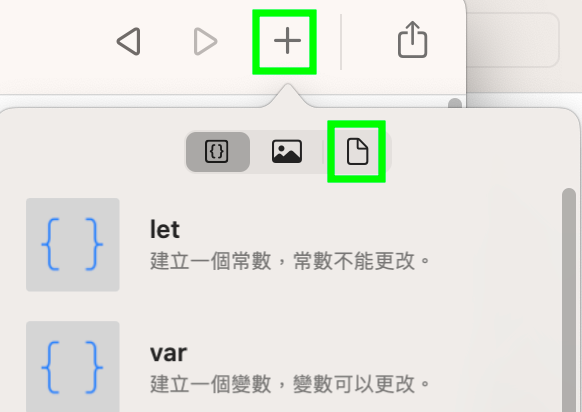This screenshot has height=412, width=582.
Task: Click the editor scrollbar behind the popover
Action: 455,103
